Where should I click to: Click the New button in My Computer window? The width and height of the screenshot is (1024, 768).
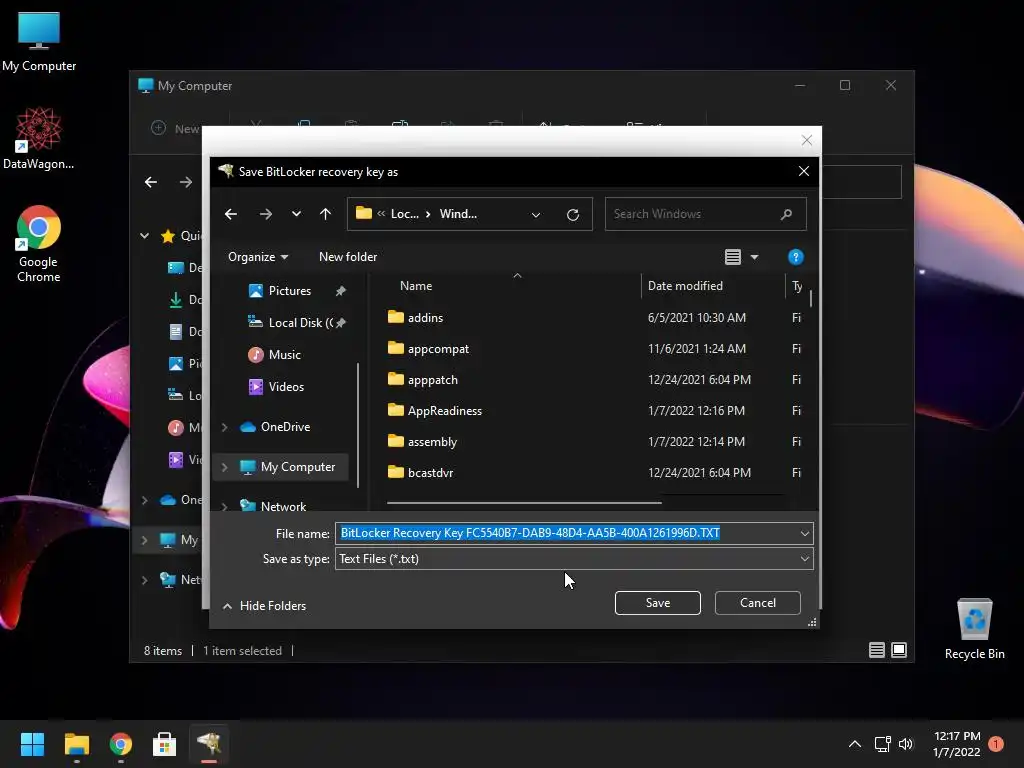pyautogui.click(x=175, y=129)
